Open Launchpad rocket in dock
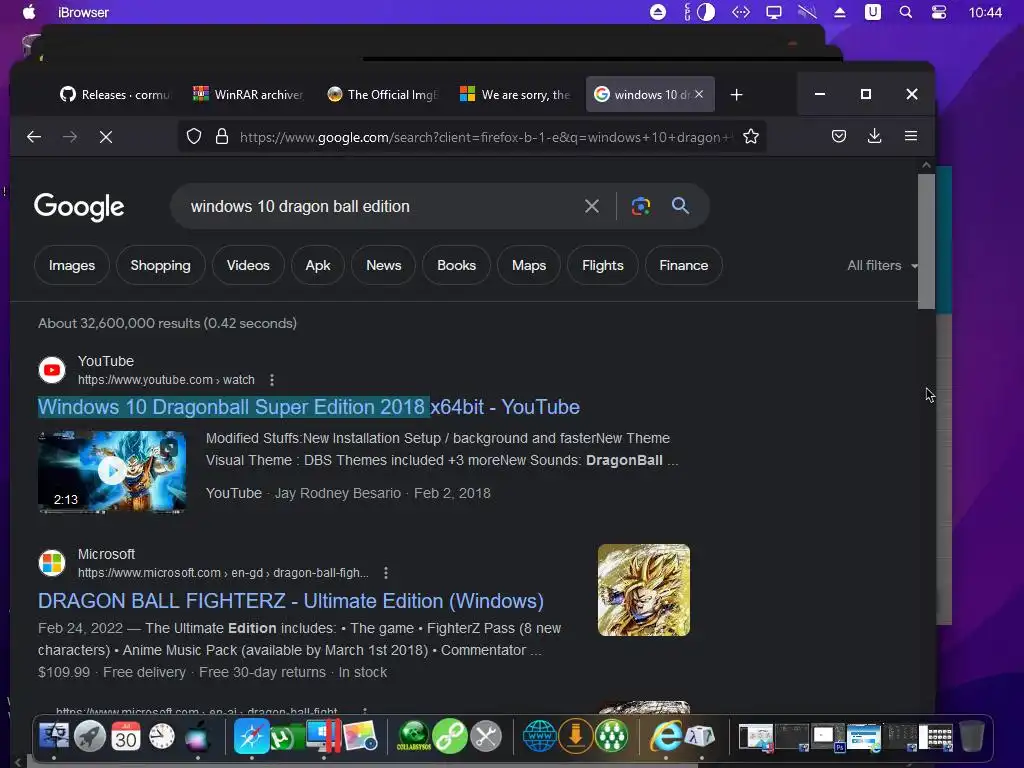Viewport: 1024px width, 768px height. pyautogui.click(x=89, y=737)
